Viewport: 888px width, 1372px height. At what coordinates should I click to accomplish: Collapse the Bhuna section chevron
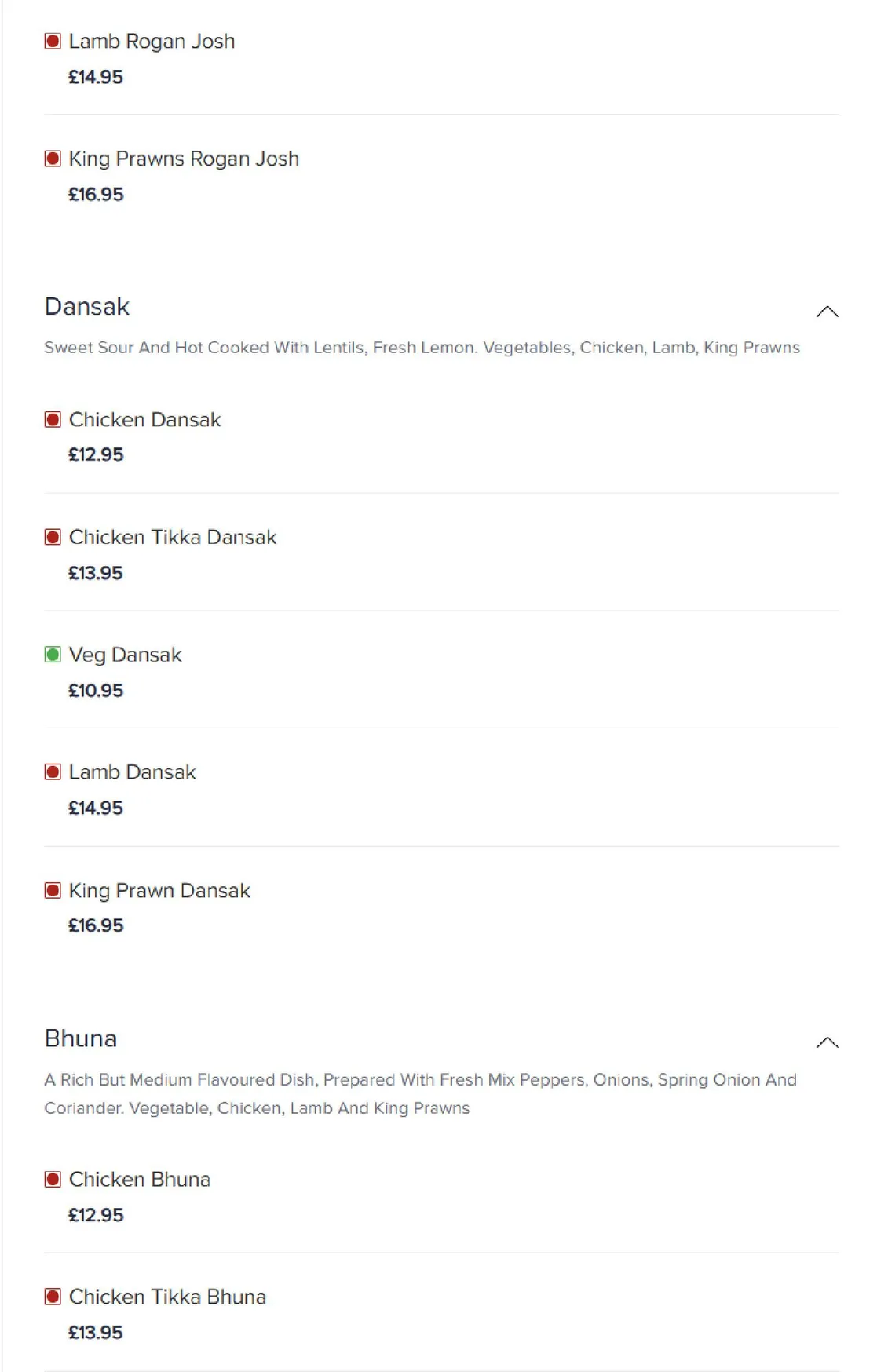point(827,1042)
